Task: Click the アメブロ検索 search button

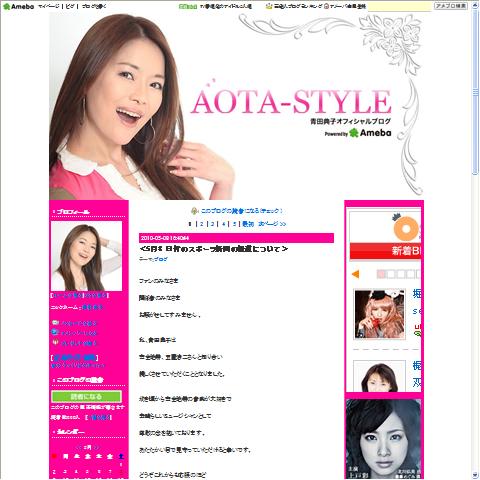Action: click(451, 6)
